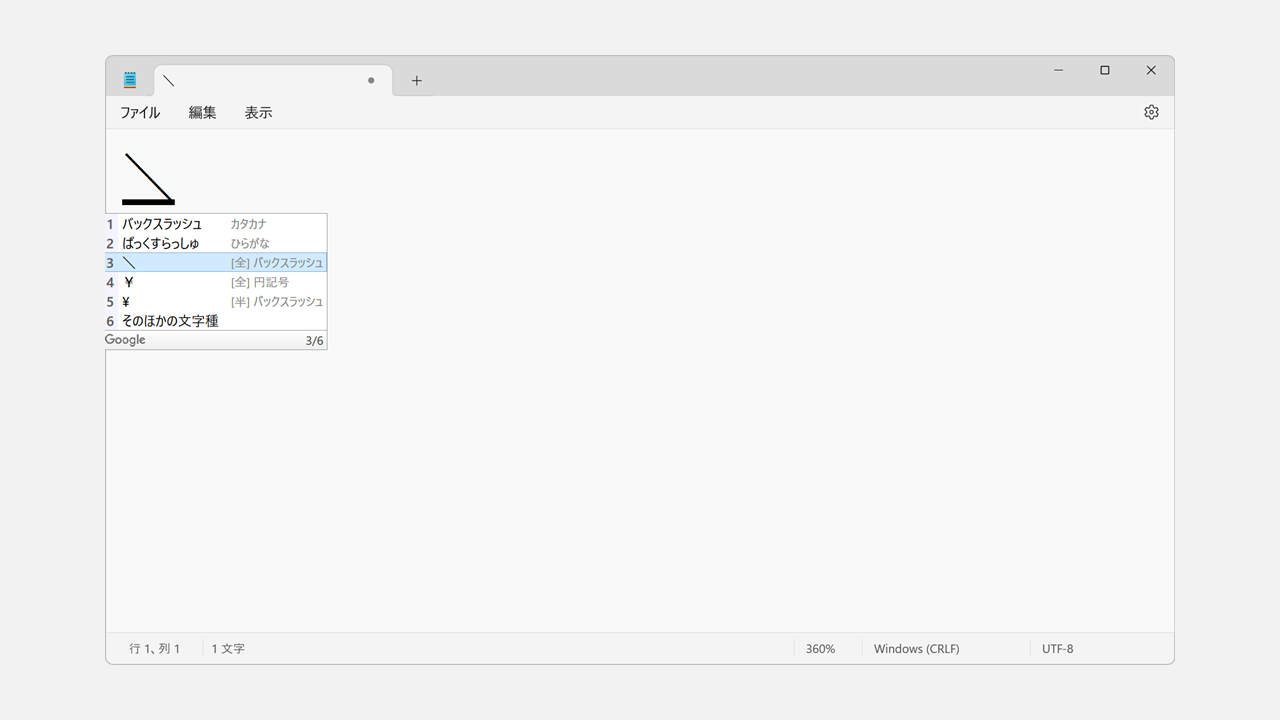Open a new tab with the plus button
The image size is (1280, 720).
(x=417, y=81)
